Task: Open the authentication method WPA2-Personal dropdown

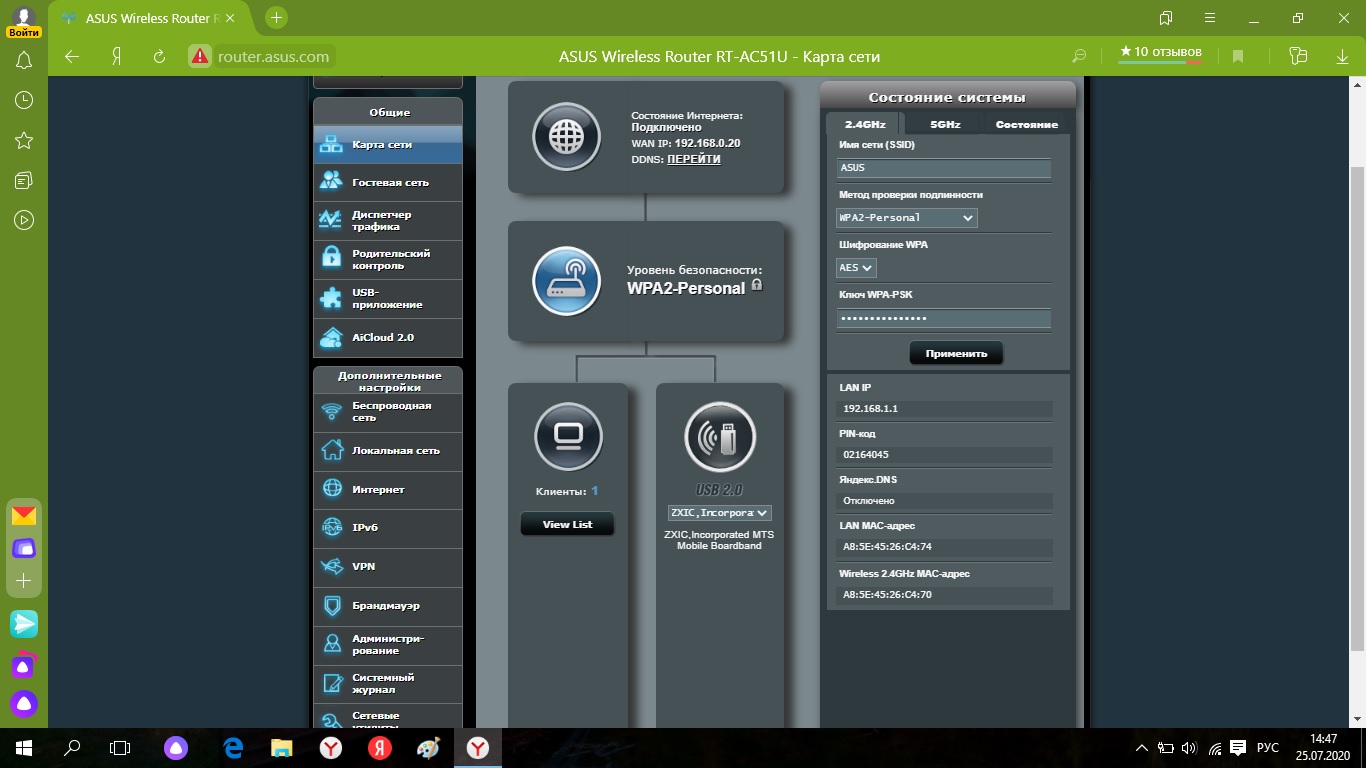Action: point(906,218)
